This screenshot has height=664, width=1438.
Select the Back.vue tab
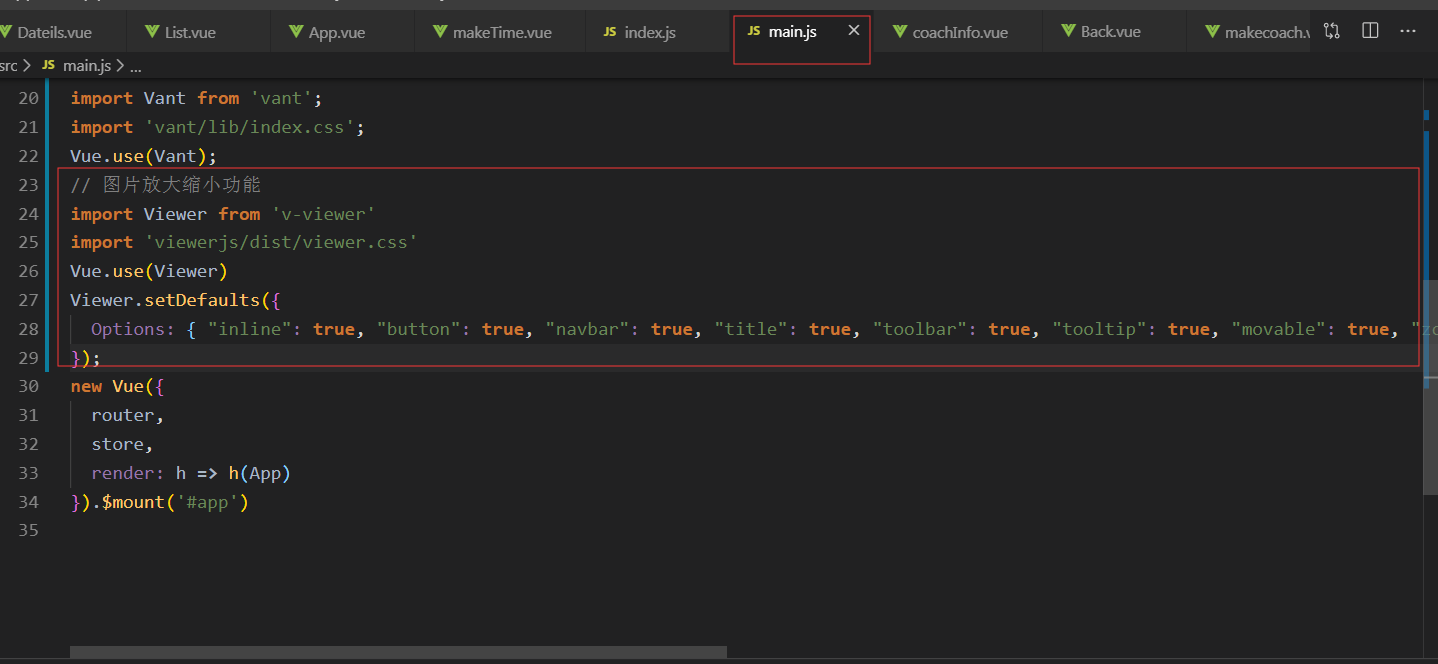click(1110, 32)
